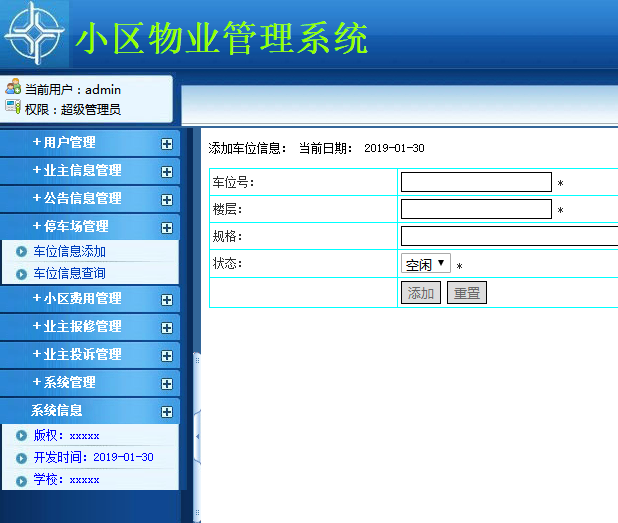Screen dimensions: 618x523
Task: Click 权限: 超级管理员 text
Action: (73, 110)
